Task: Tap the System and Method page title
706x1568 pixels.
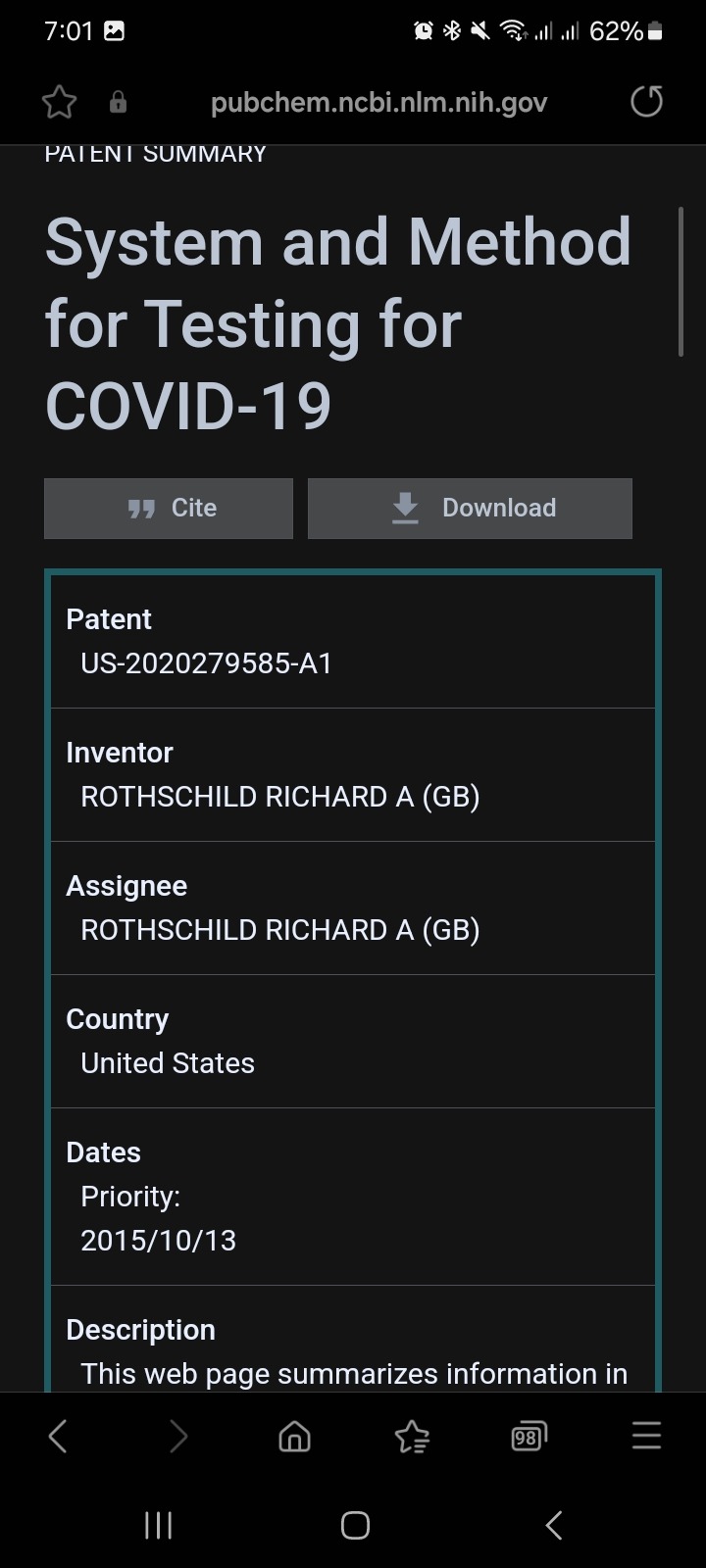Action: click(338, 323)
